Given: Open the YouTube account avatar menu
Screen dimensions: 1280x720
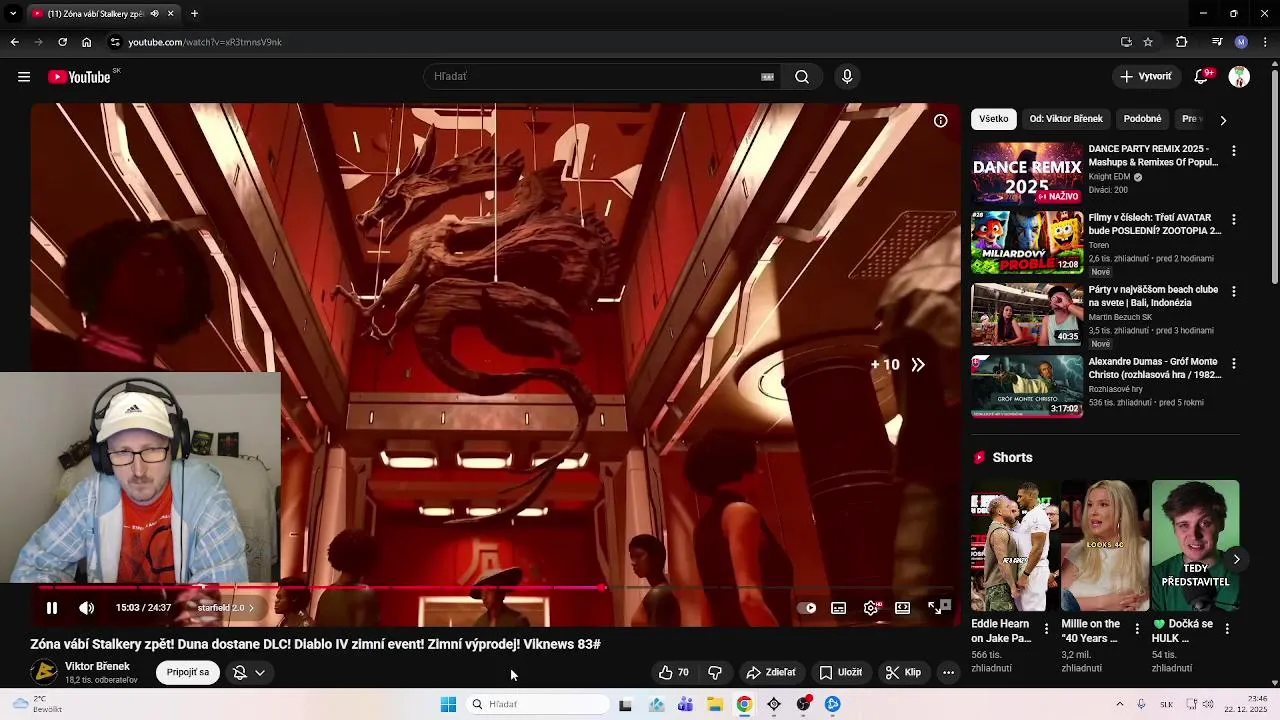Looking at the screenshot, I should 1239,77.
